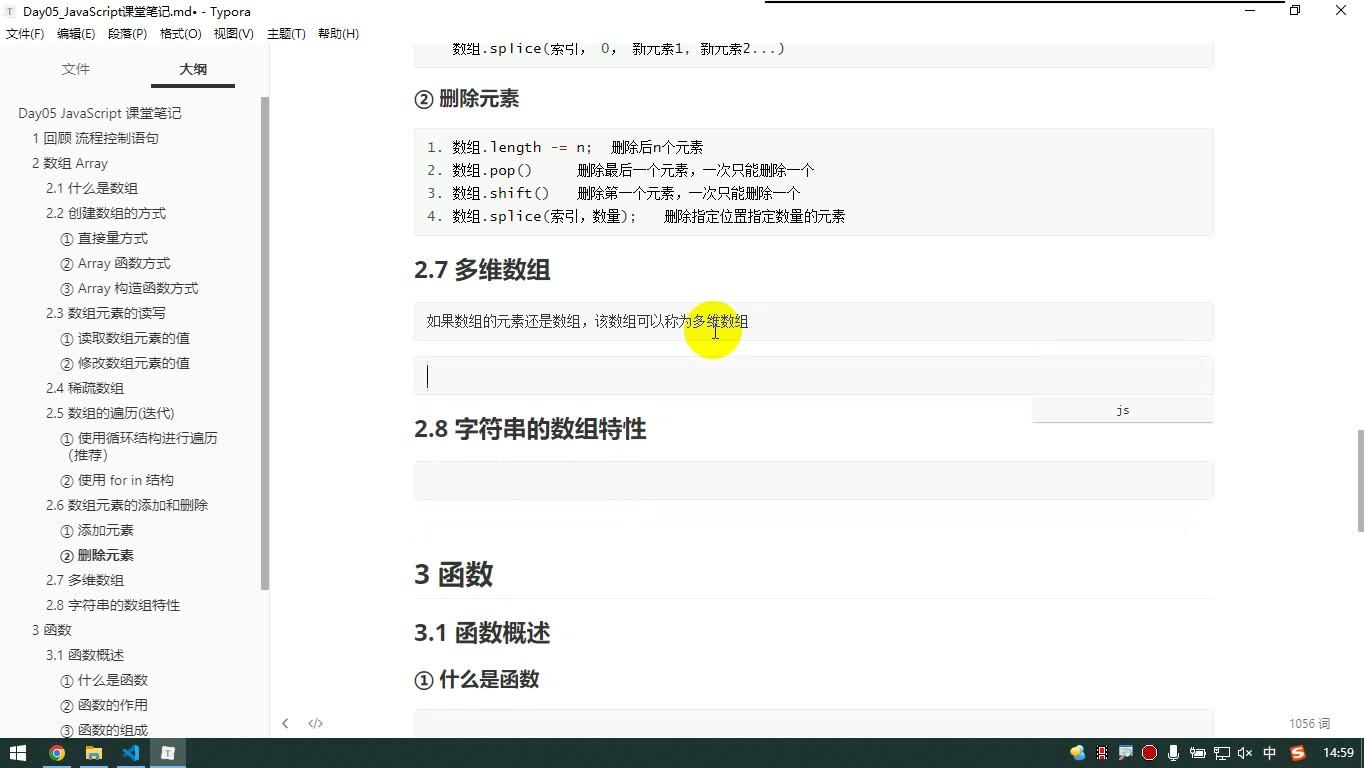Viewport: 1364px width, 768px height.
Task: Click the sidebar outline scrollbar
Action: 265,343
